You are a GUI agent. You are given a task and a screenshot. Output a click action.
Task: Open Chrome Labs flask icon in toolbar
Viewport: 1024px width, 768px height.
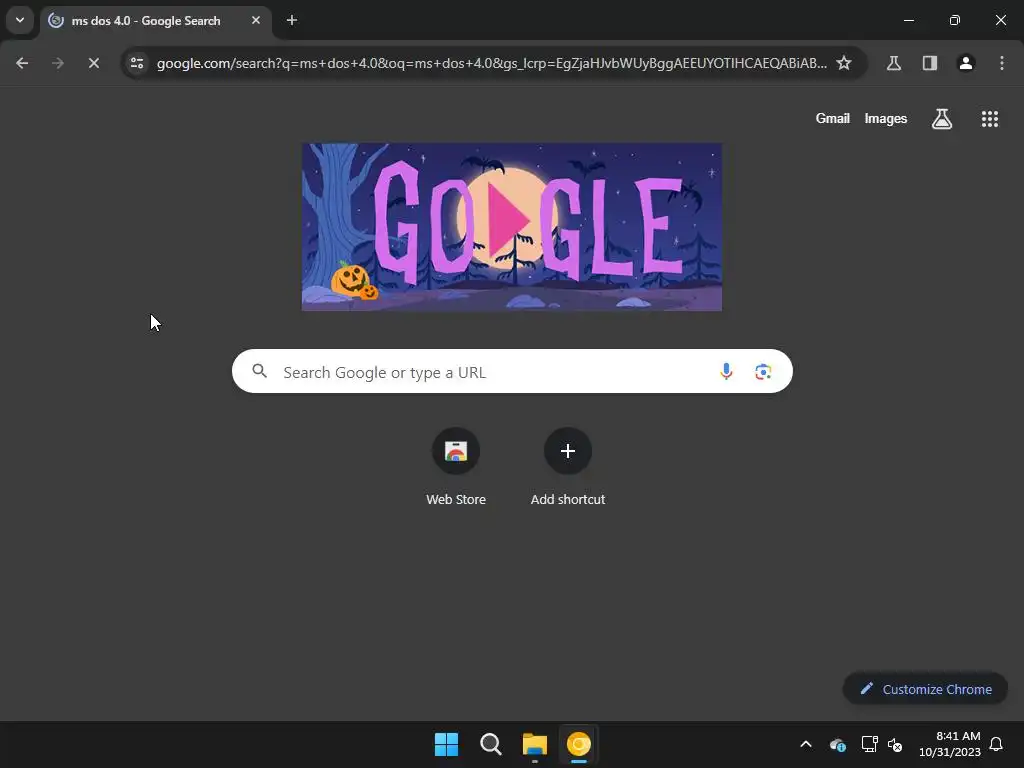pos(893,63)
